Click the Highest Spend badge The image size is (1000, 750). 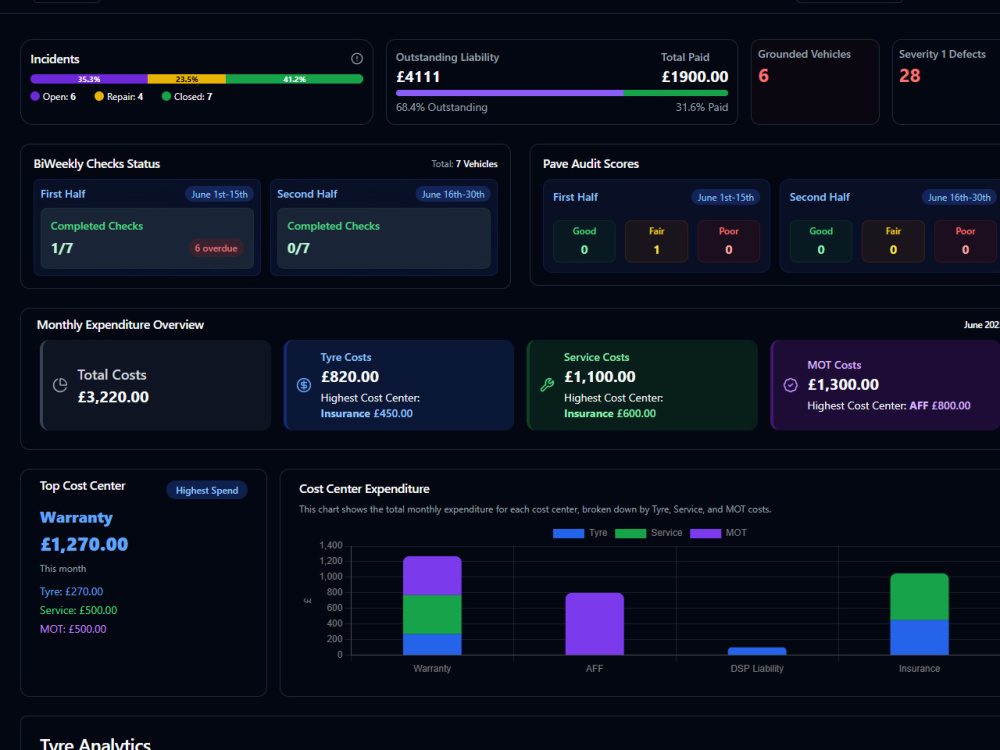tap(207, 490)
